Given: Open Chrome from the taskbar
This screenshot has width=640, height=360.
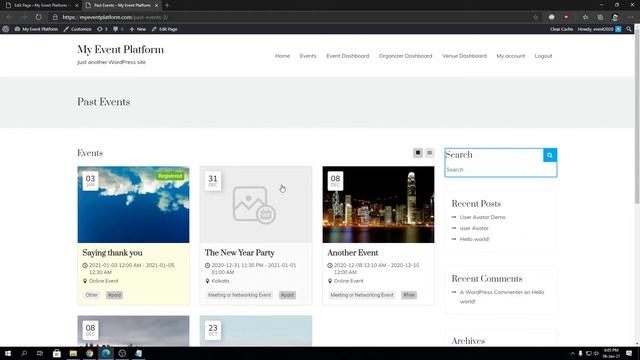Looking at the screenshot, I should [89, 353].
